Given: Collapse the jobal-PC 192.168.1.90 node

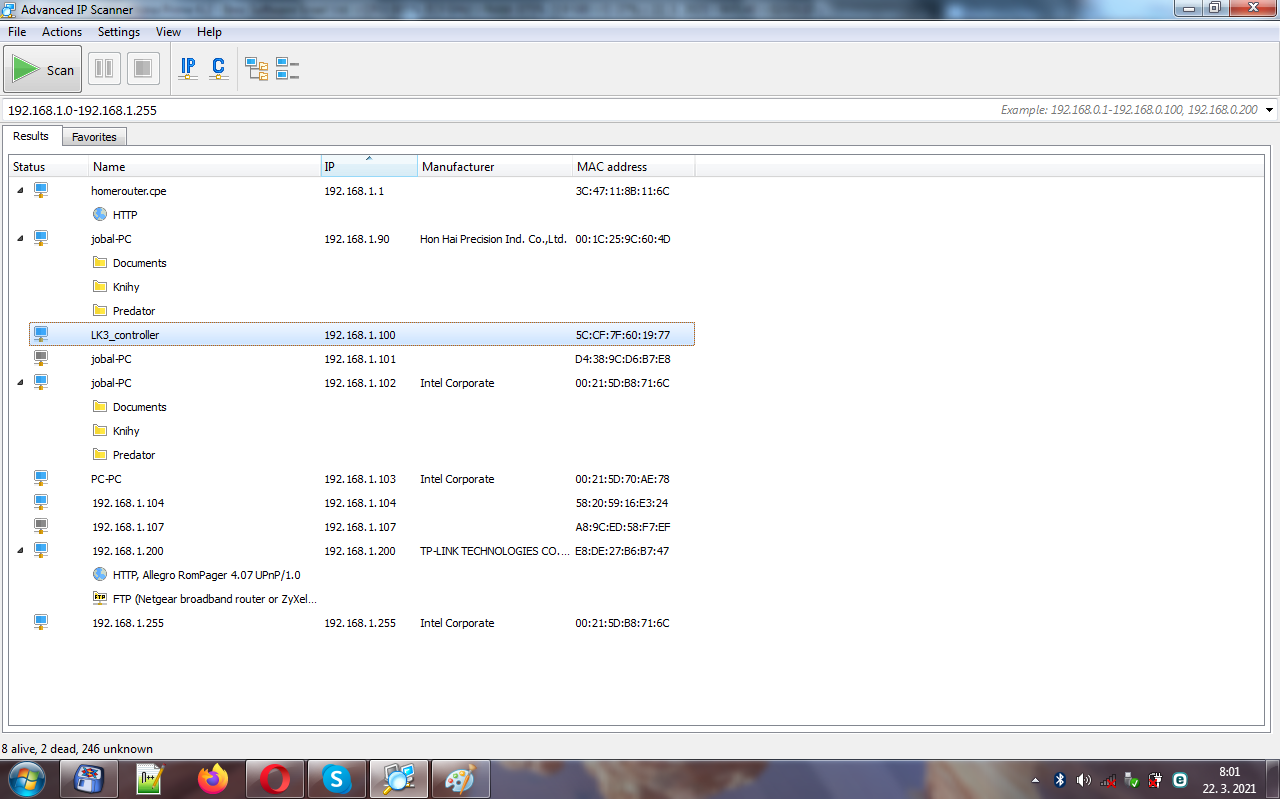Looking at the screenshot, I should tap(20, 239).
